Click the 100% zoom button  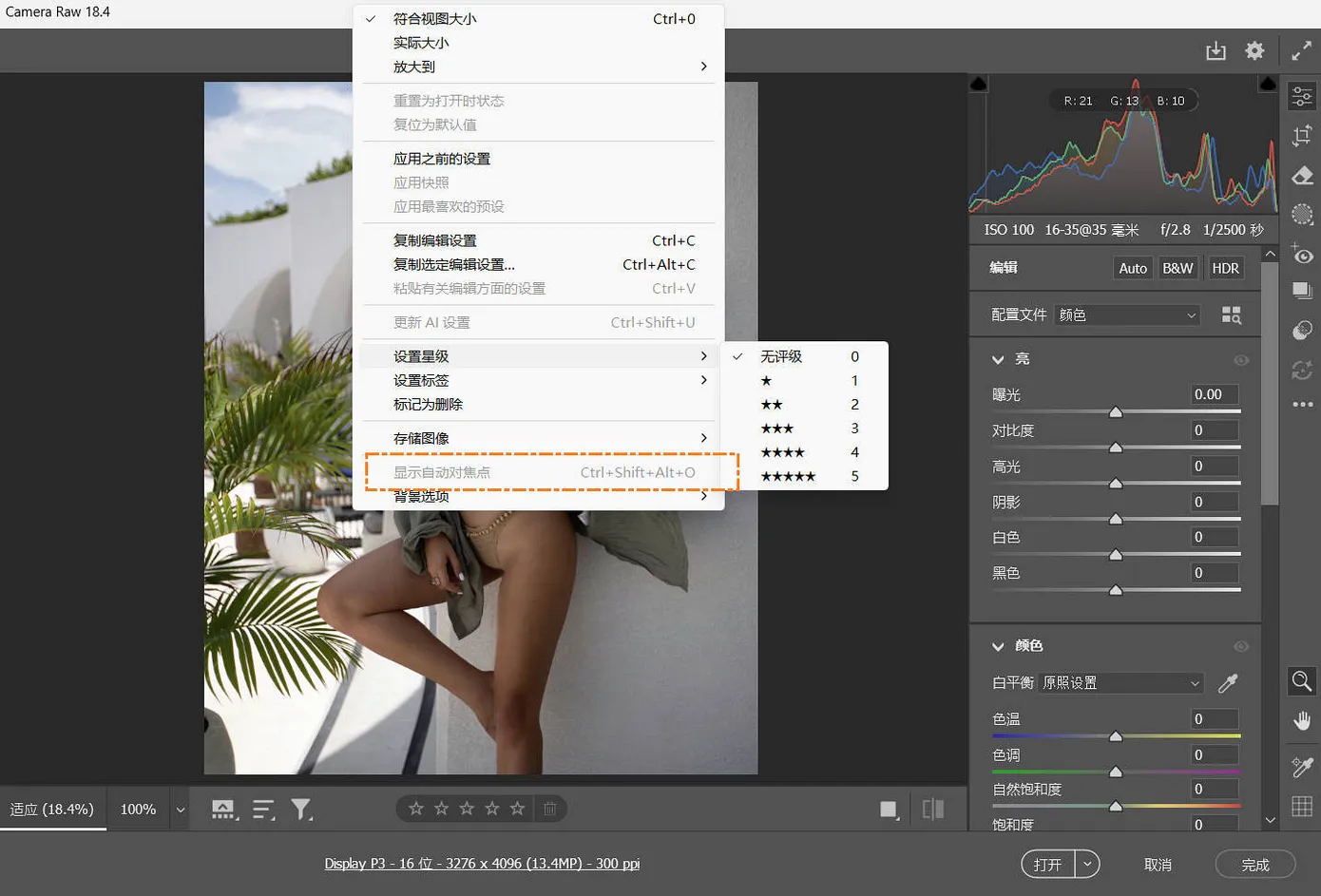coord(138,810)
